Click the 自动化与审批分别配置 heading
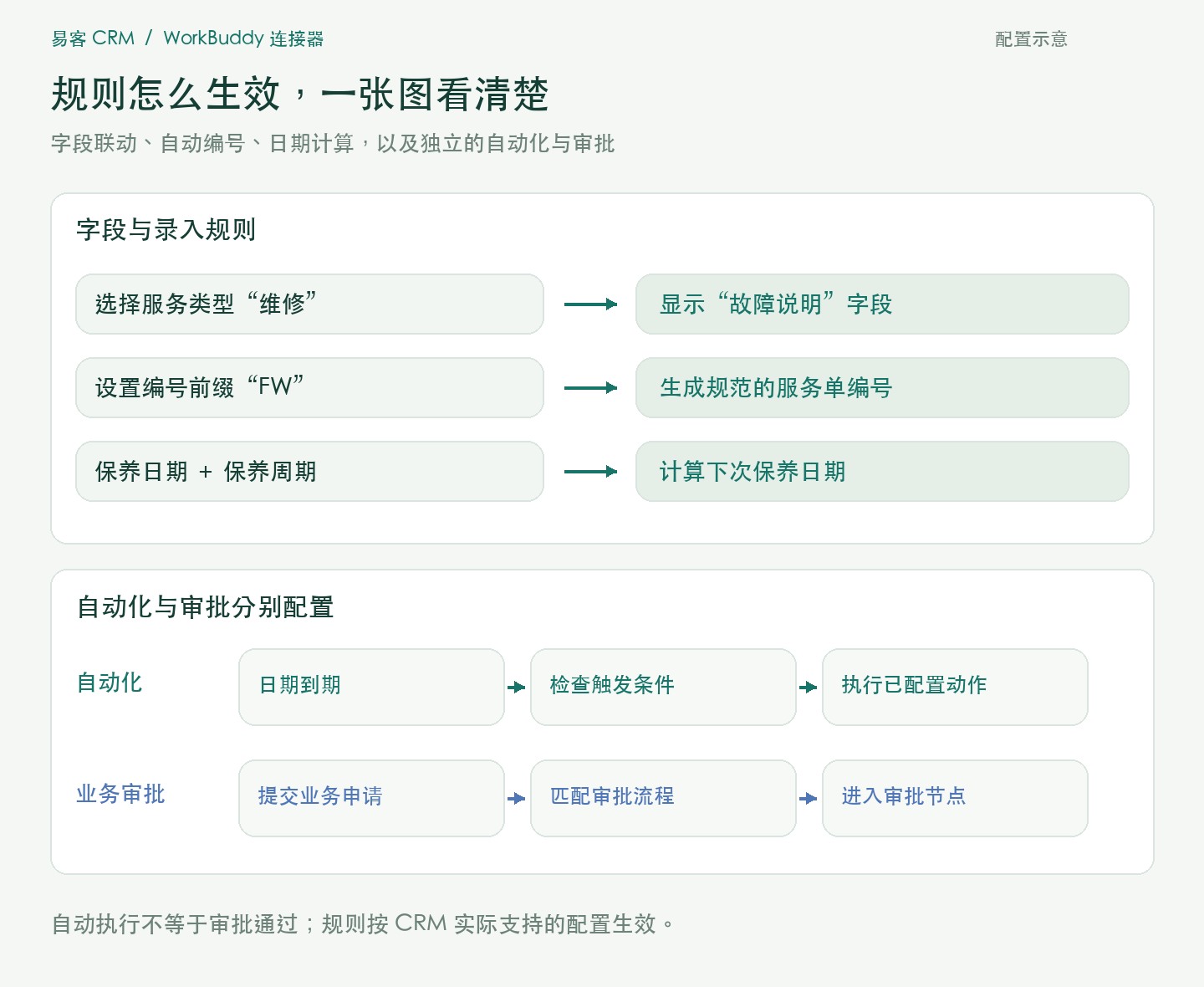This screenshot has width=1204, height=987. click(x=205, y=606)
